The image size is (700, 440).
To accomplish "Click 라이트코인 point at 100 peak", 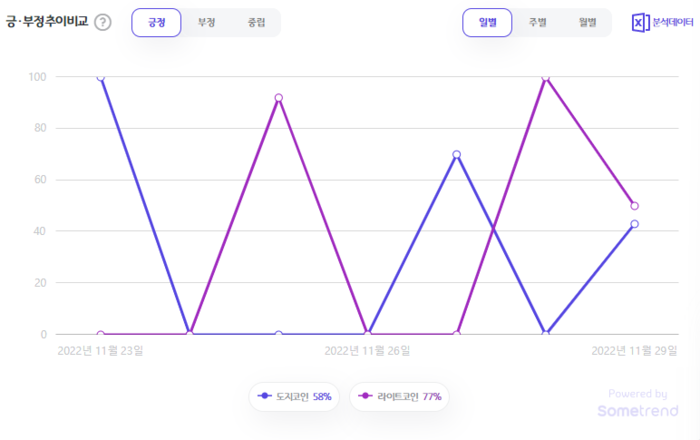I will (x=545, y=78).
